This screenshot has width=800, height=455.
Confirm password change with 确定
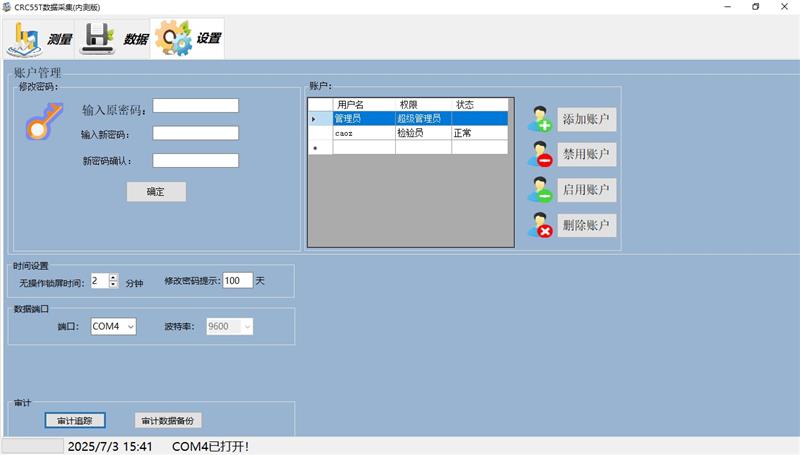point(156,192)
